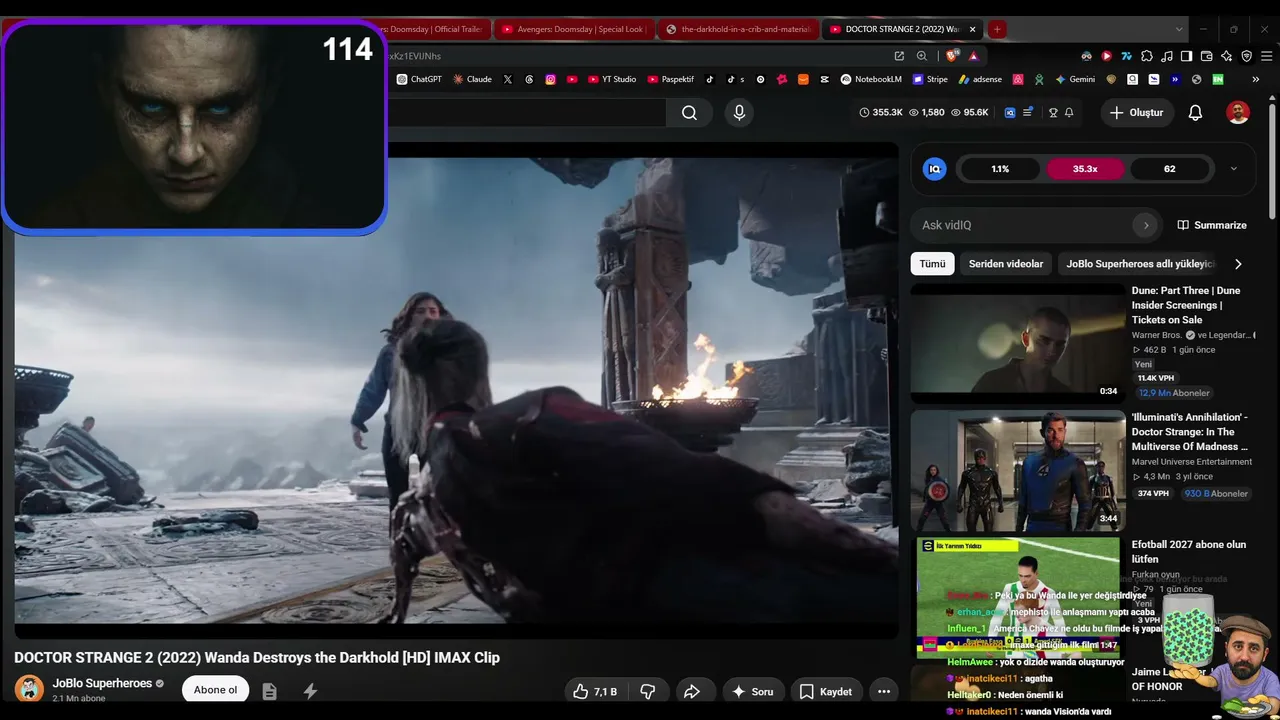Screen dimensions: 1280x720
Task: Open a new browser tab with plus
Action: pos(997,29)
